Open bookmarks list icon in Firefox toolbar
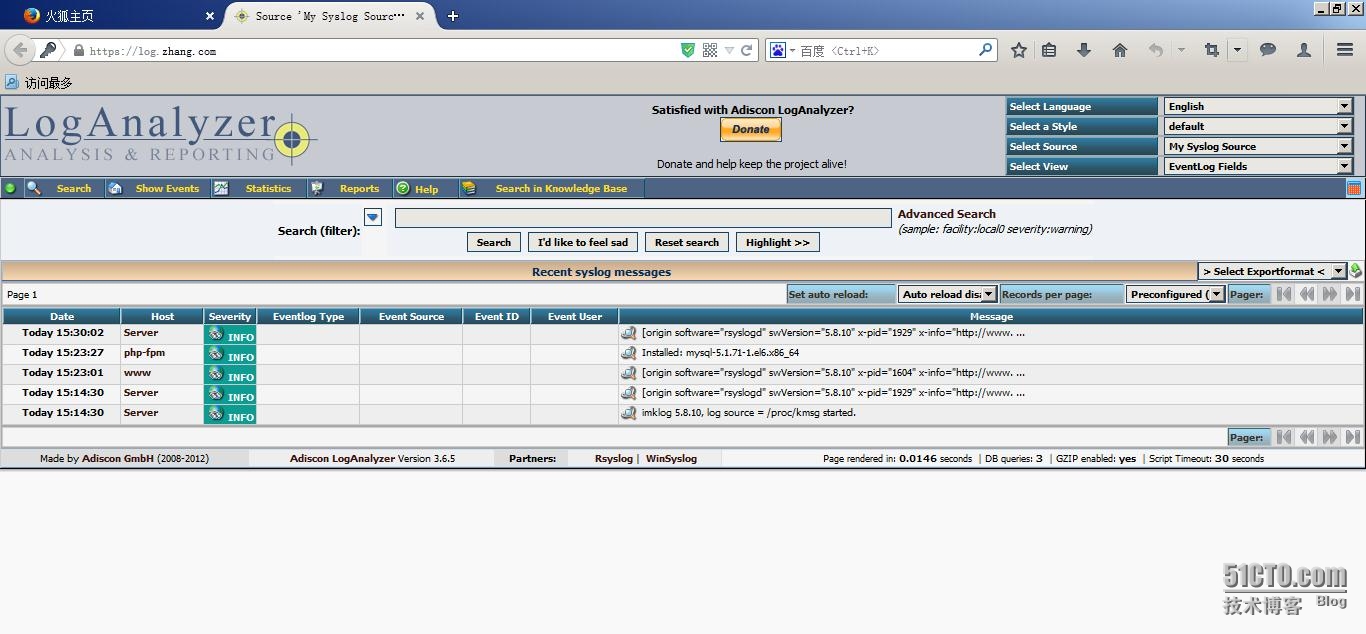This screenshot has height=634, width=1366. click(x=1049, y=50)
